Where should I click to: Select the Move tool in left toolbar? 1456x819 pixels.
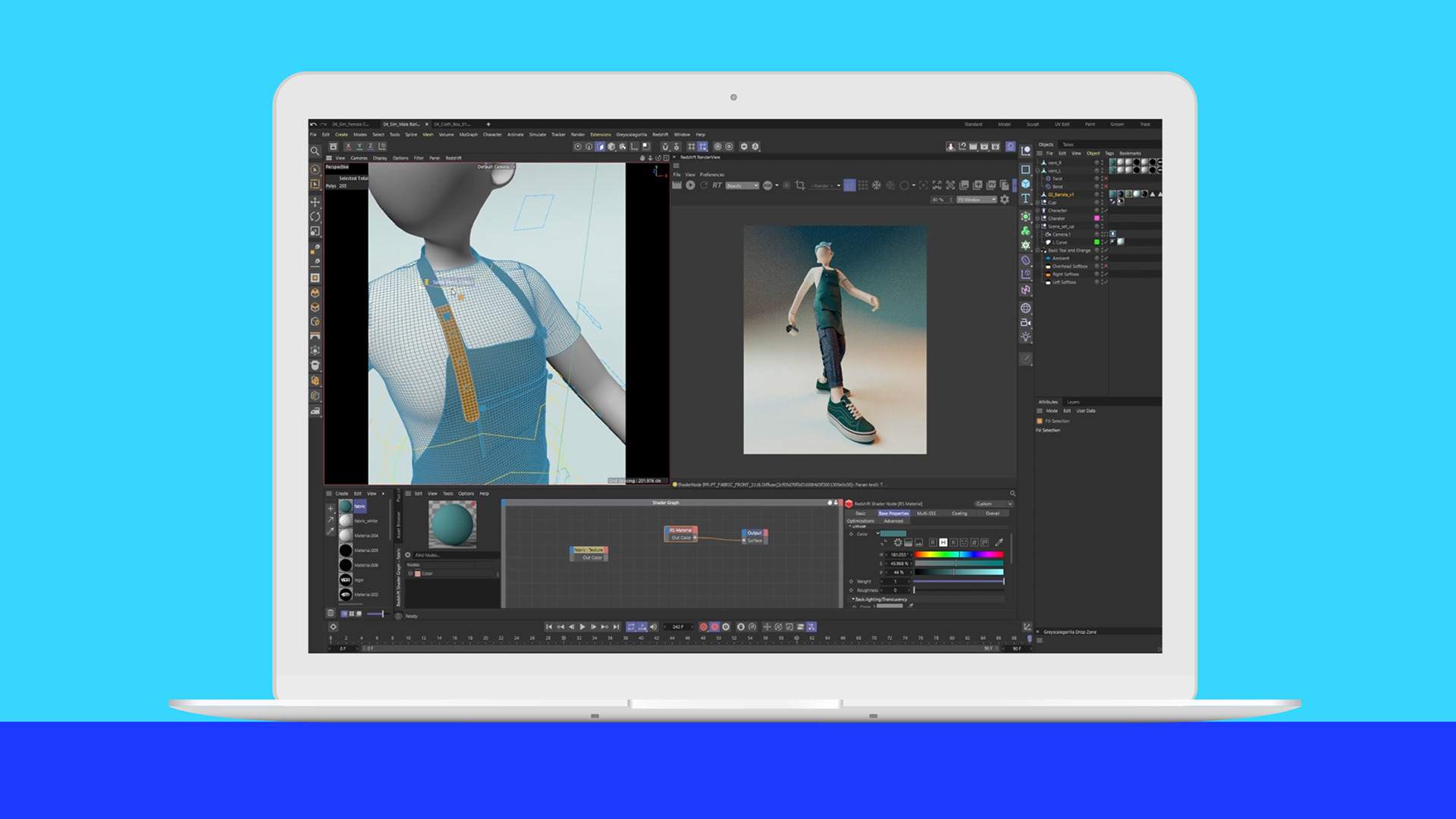point(315,202)
